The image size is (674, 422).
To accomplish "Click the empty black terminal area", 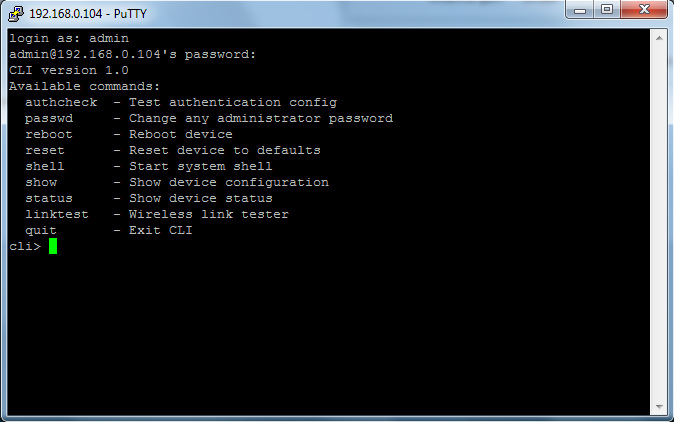I will tap(328, 331).
